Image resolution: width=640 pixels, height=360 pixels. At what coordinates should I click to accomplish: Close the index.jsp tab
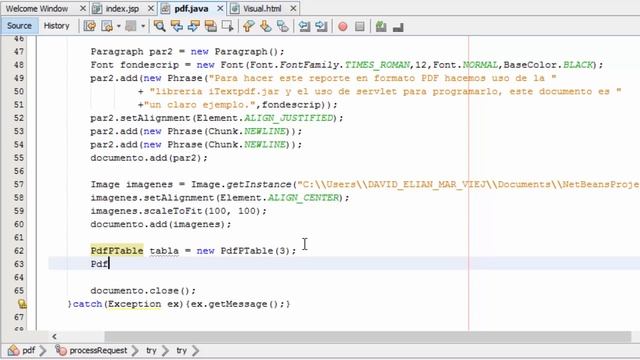(x=151, y=9)
